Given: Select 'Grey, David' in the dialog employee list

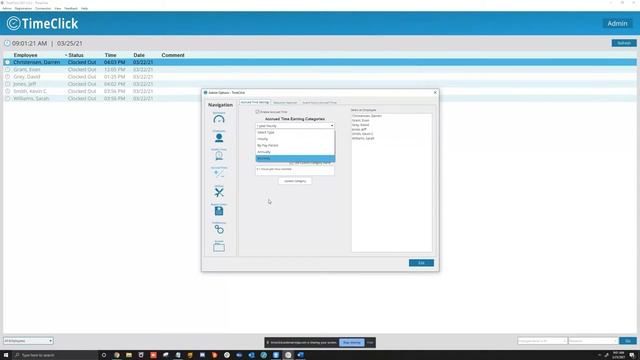Looking at the screenshot, I should tap(360, 125).
